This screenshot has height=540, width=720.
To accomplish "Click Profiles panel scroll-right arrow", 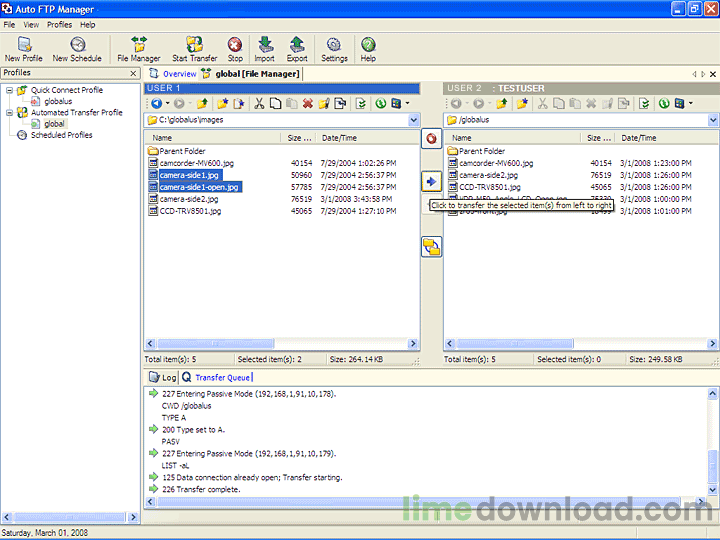I will [x=133, y=518].
